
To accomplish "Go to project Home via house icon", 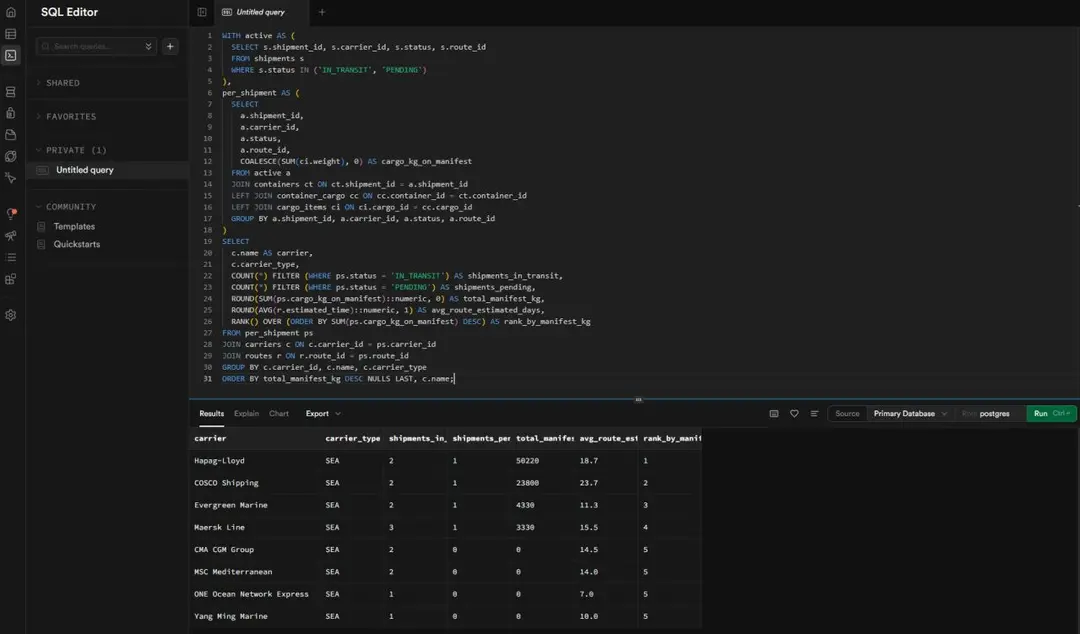I will pyautogui.click(x=10, y=12).
